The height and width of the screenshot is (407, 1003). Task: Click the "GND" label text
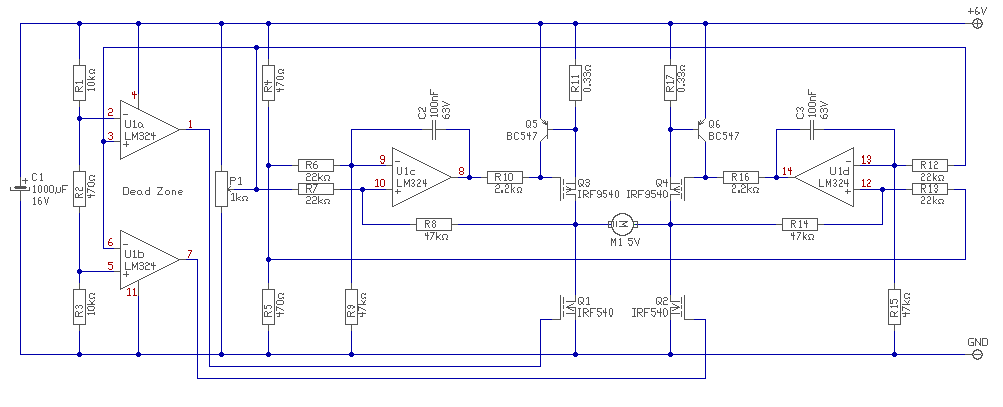pos(978,342)
